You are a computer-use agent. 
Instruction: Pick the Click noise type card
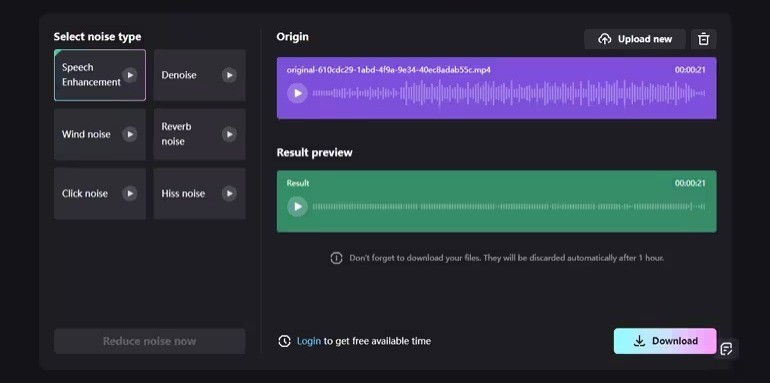pos(100,193)
